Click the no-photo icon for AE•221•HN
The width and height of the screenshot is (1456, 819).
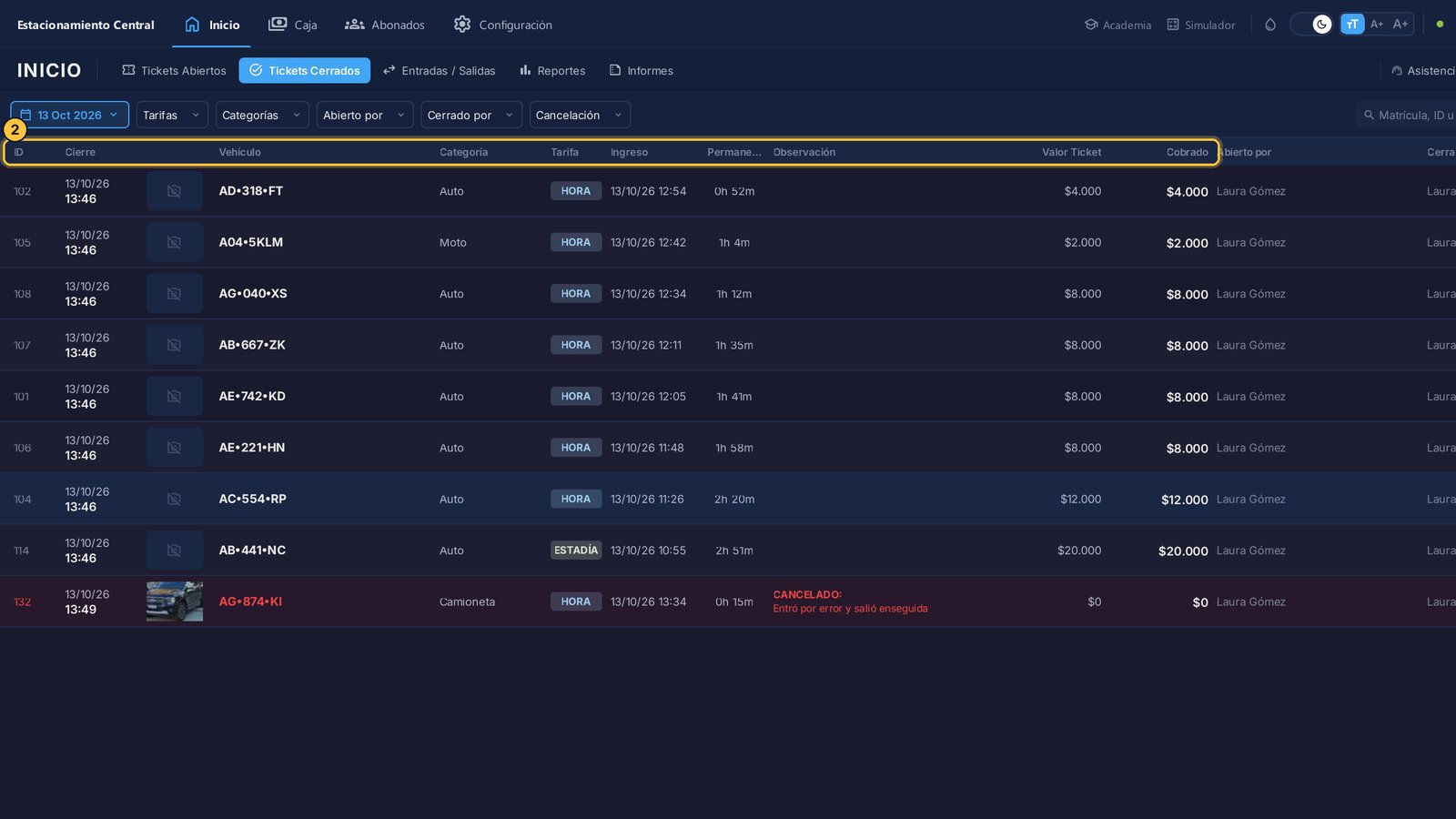(174, 448)
